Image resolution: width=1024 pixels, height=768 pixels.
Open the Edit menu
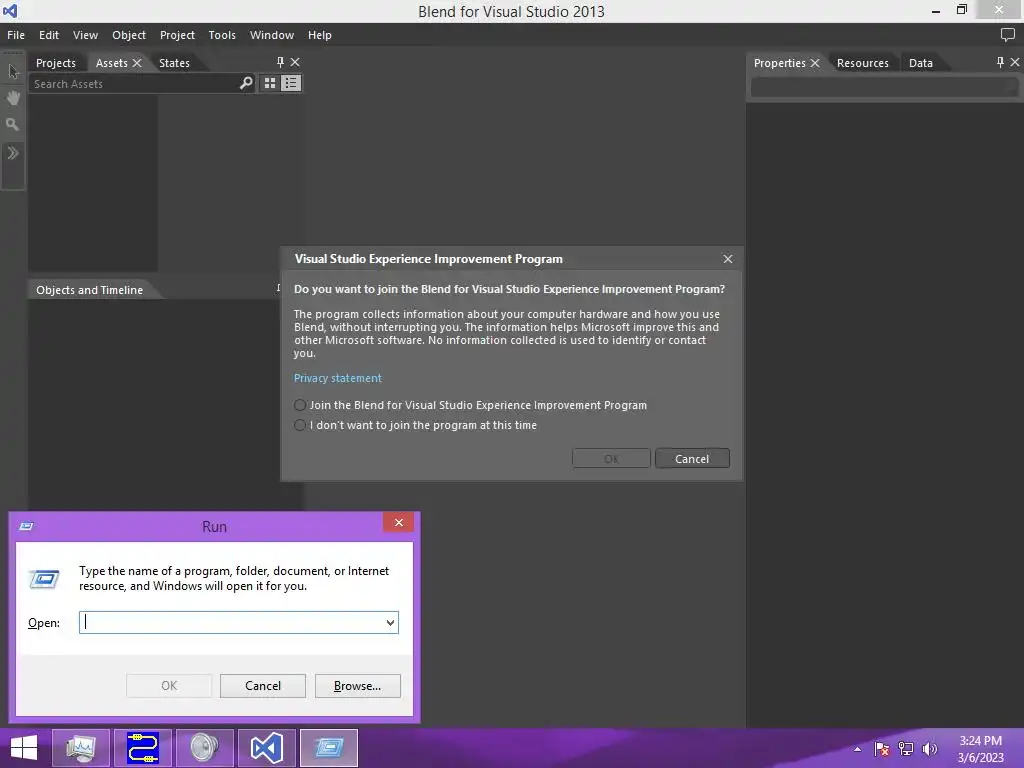[49, 35]
